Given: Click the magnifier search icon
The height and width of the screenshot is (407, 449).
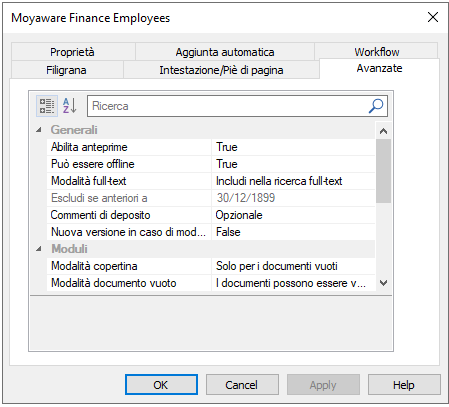Looking at the screenshot, I should 376,106.
